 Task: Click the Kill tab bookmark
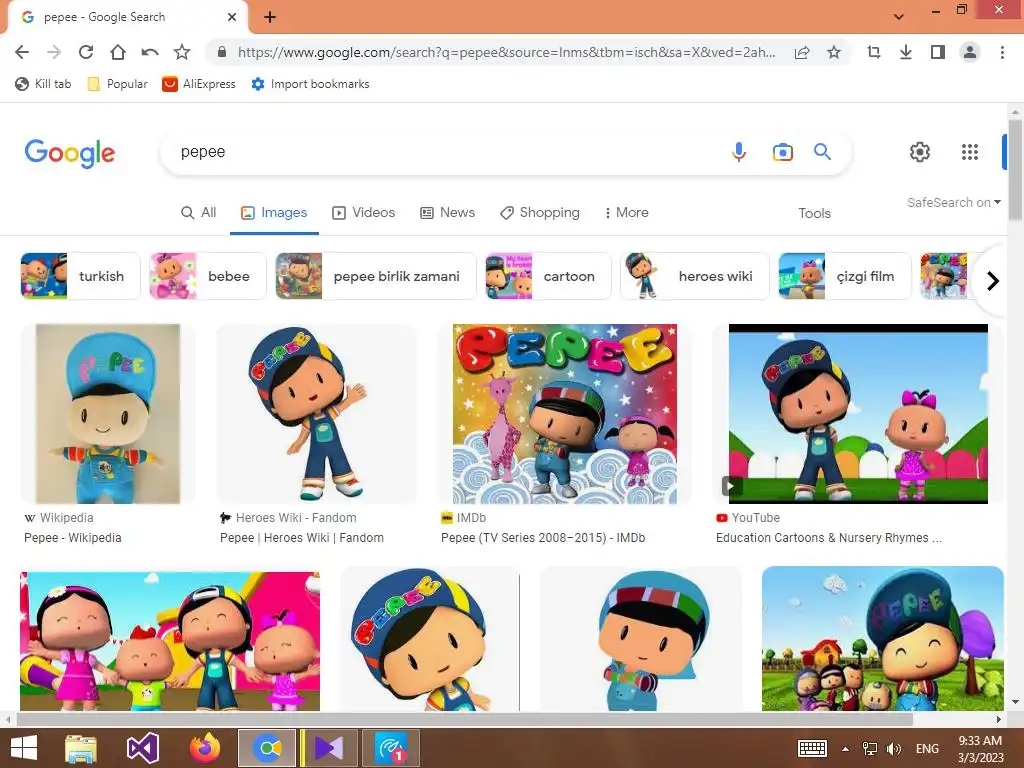point(43,84)
